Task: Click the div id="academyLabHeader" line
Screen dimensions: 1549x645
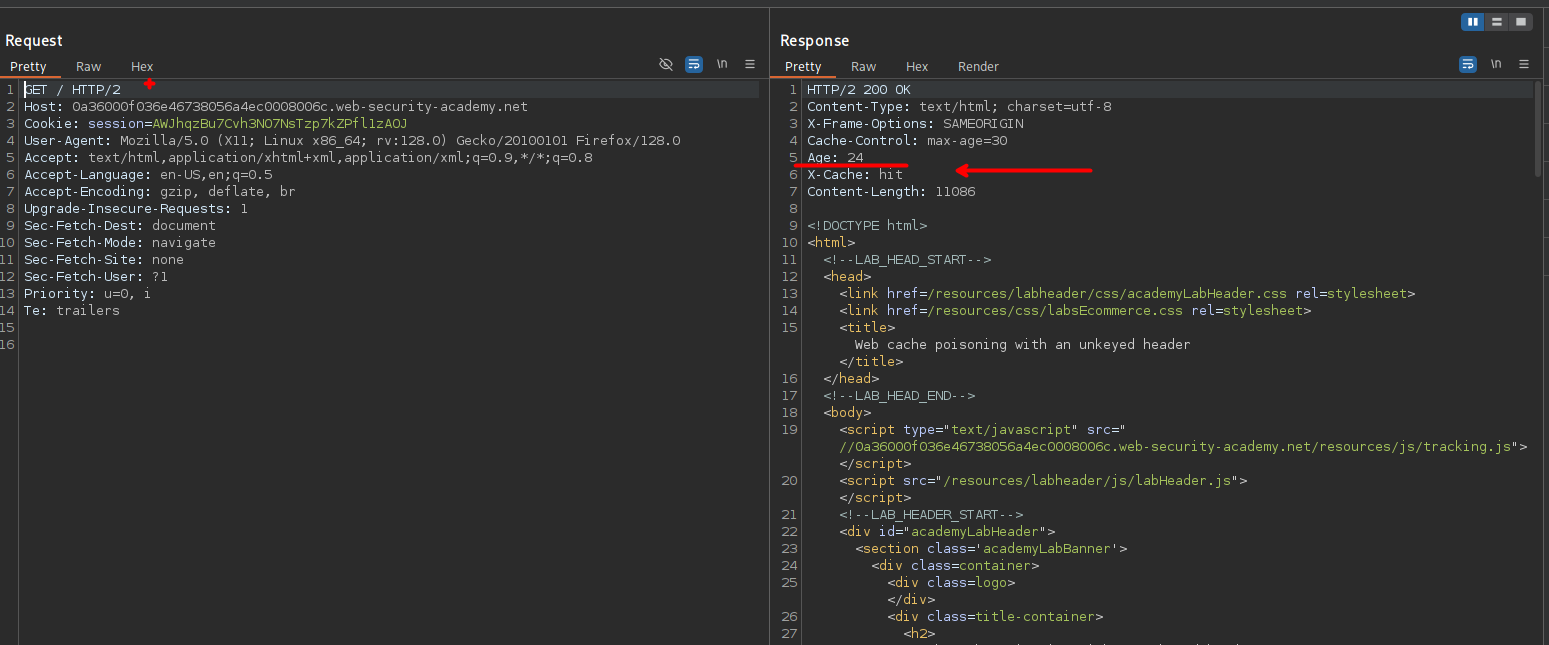Action: point(947,532)
